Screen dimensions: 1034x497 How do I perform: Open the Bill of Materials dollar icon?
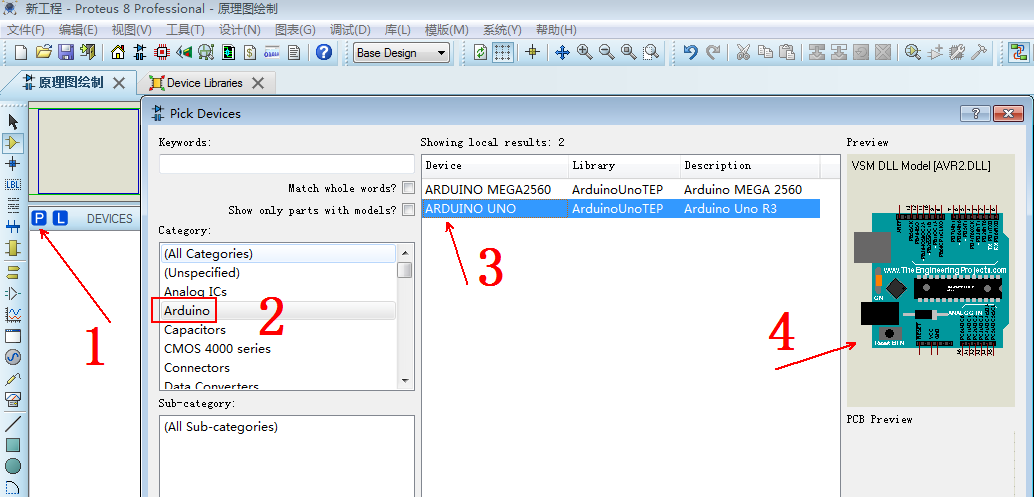249,52
